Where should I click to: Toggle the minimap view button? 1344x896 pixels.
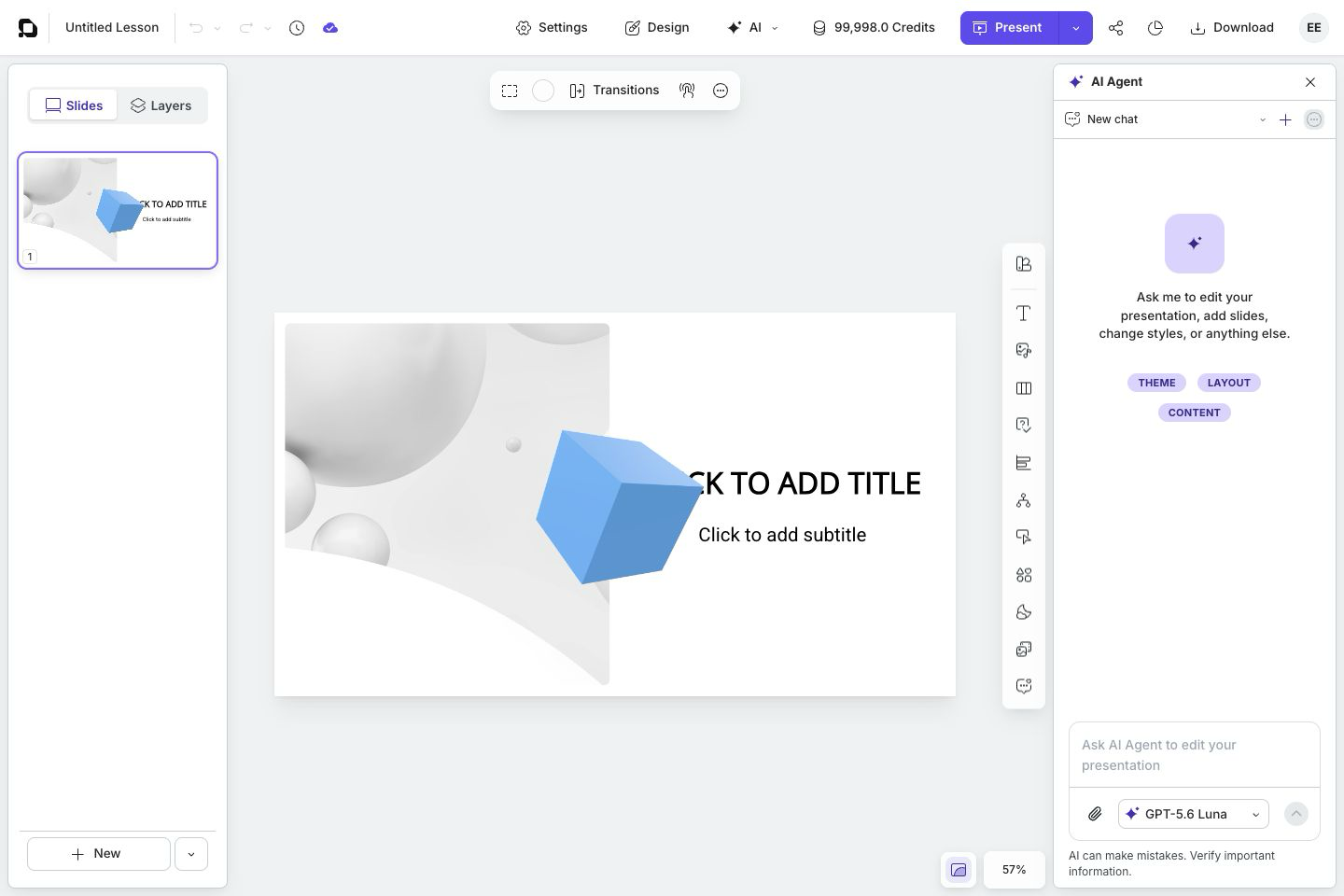pyautogui.click(x=959, y=870)
